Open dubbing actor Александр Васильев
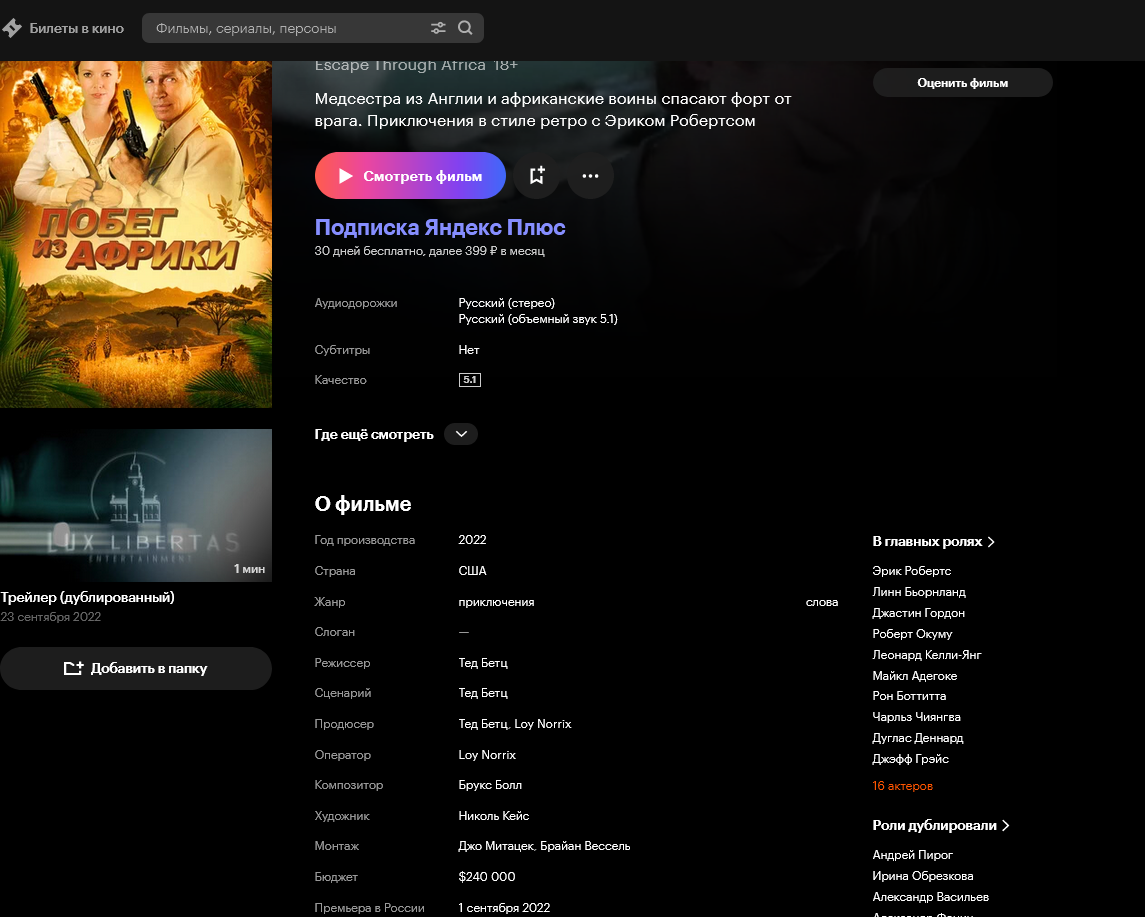This screenshot has width=1145, height=917. [930, 897]
